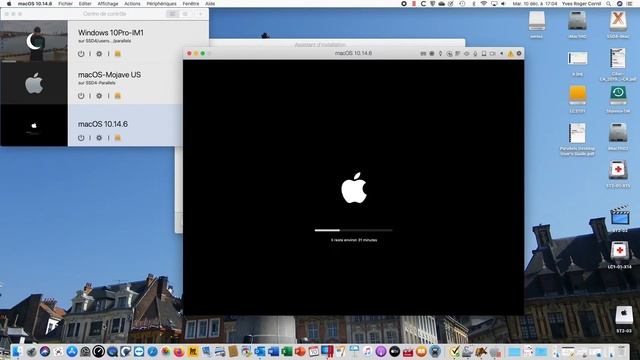Viewport: 640px width, 360px height.
Task: Click the orange icon under Windows 10Pro-IM1
Action: 118,54
